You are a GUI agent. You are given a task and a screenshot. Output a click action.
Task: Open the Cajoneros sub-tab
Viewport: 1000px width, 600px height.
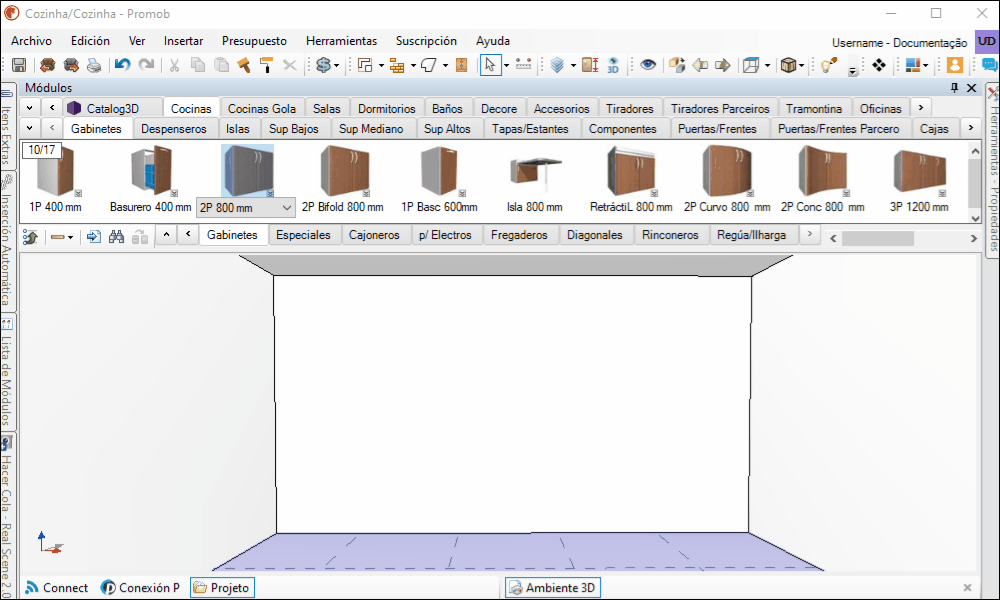click(374, 235)
